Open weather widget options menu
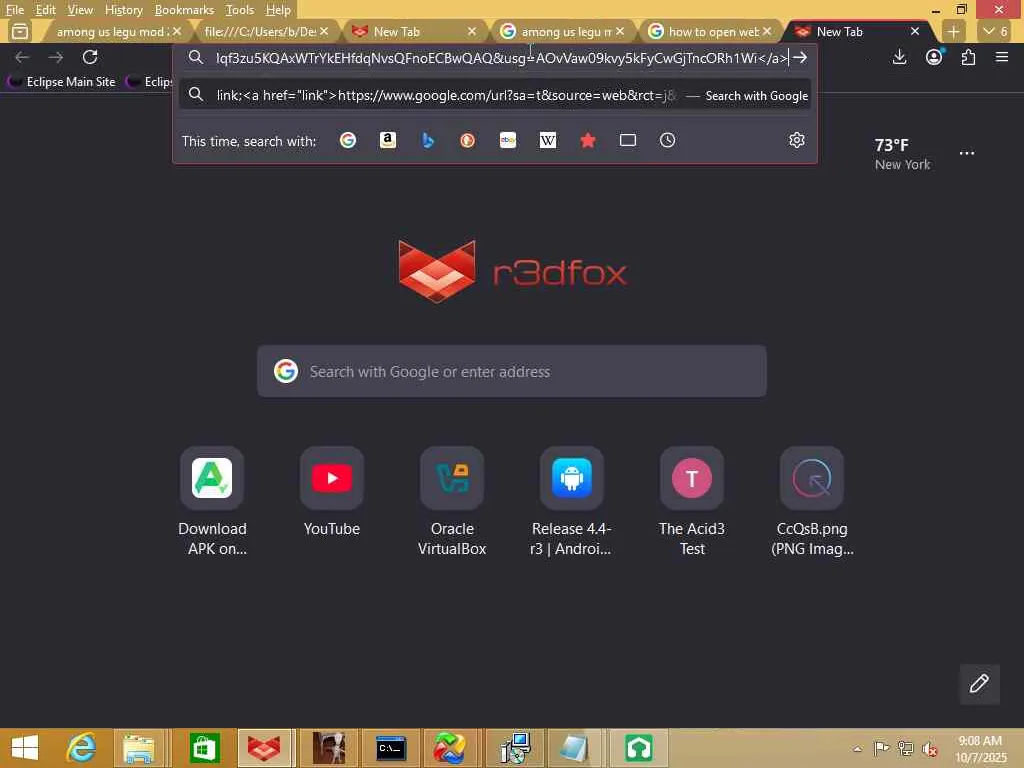 [967, 153]
